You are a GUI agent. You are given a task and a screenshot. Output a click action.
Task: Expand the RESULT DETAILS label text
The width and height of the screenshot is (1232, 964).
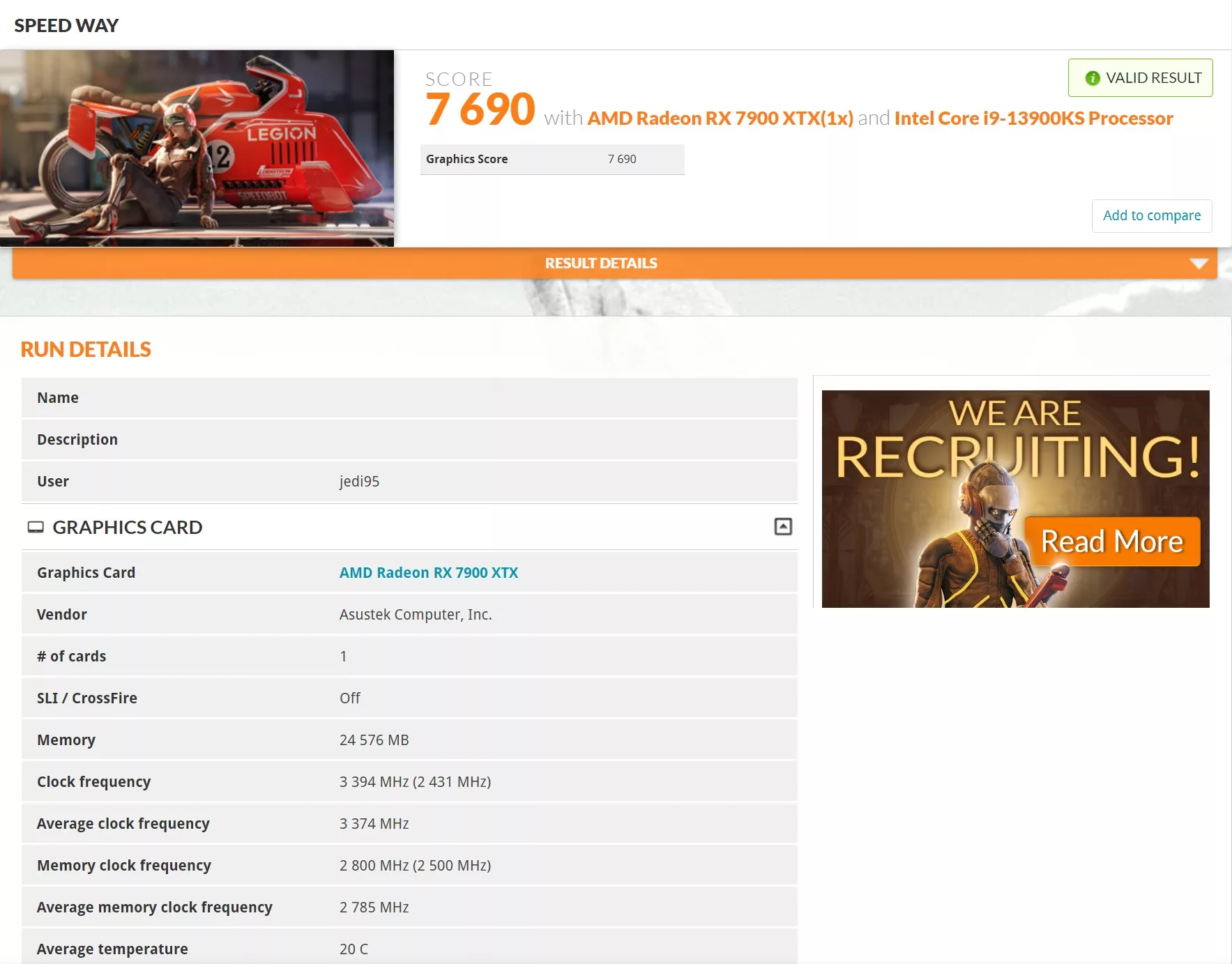(x=600, y=263)
